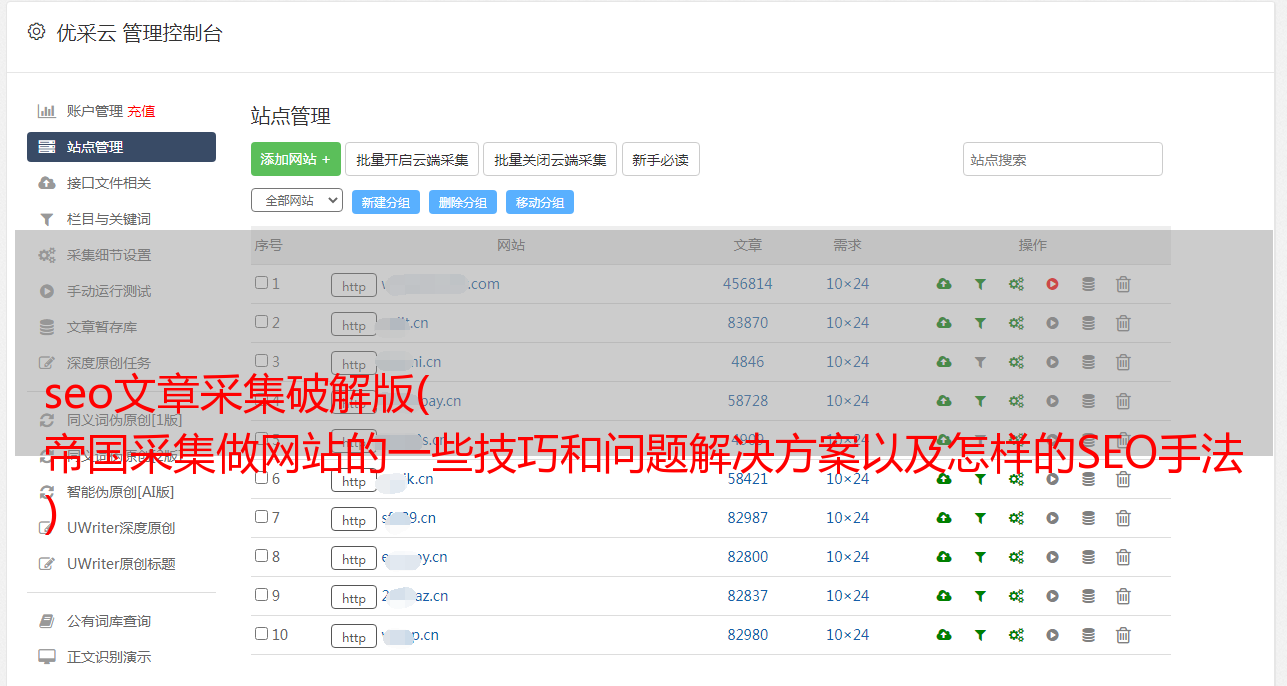Click article count 58421 in row 6
1287x686 pixels.
tap(748, 479)
